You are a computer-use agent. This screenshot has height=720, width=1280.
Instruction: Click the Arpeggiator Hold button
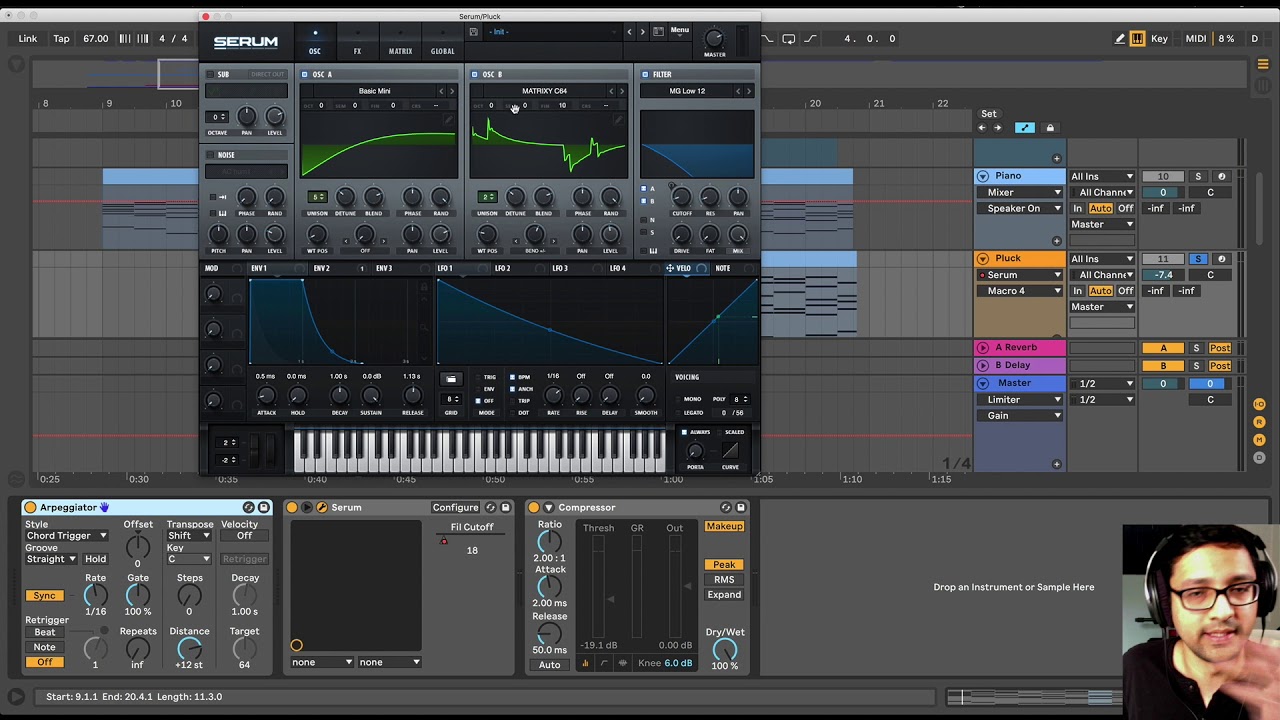[96, 559]
